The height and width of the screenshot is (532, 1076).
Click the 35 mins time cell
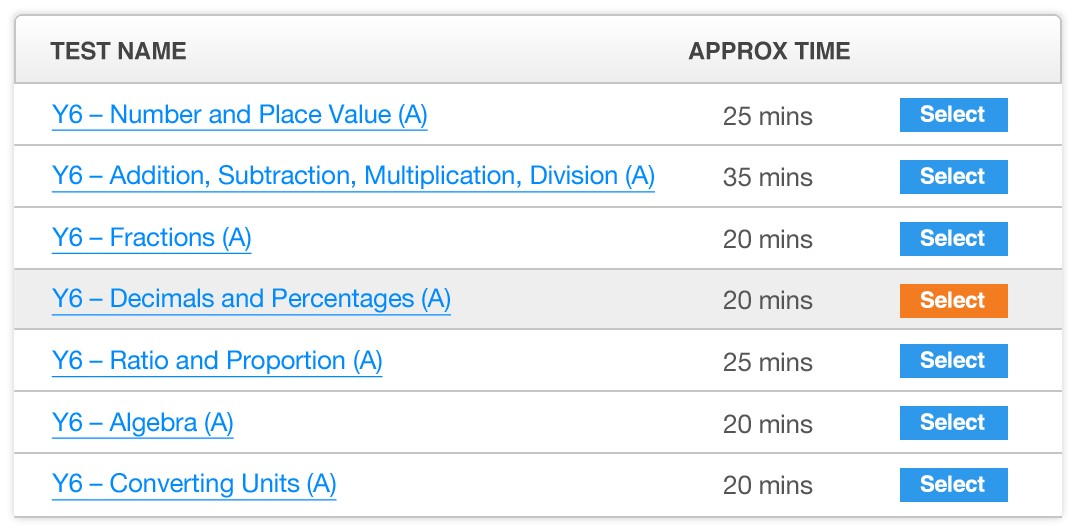[x=767, y=178]
